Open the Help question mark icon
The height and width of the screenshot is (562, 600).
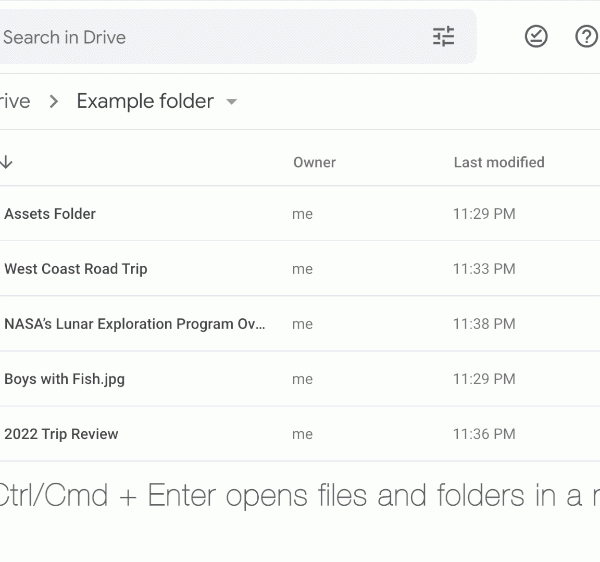coord(587,37)
